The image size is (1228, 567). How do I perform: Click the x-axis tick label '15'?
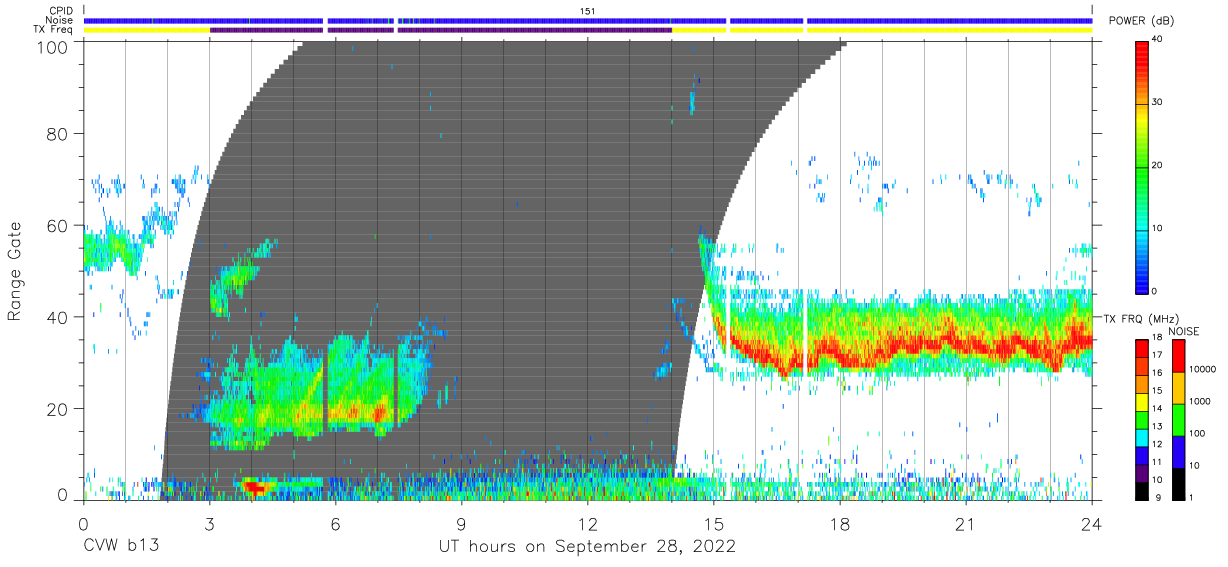(714, 523)
